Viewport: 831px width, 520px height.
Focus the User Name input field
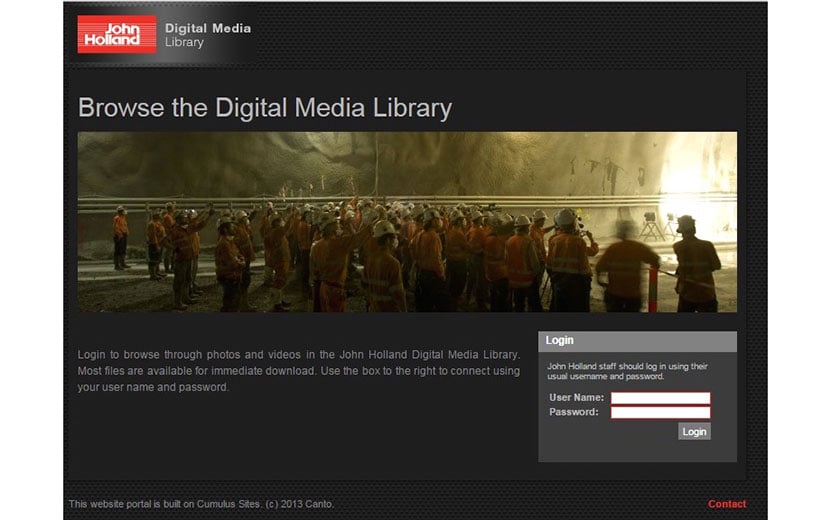click(x=660, y=398)
